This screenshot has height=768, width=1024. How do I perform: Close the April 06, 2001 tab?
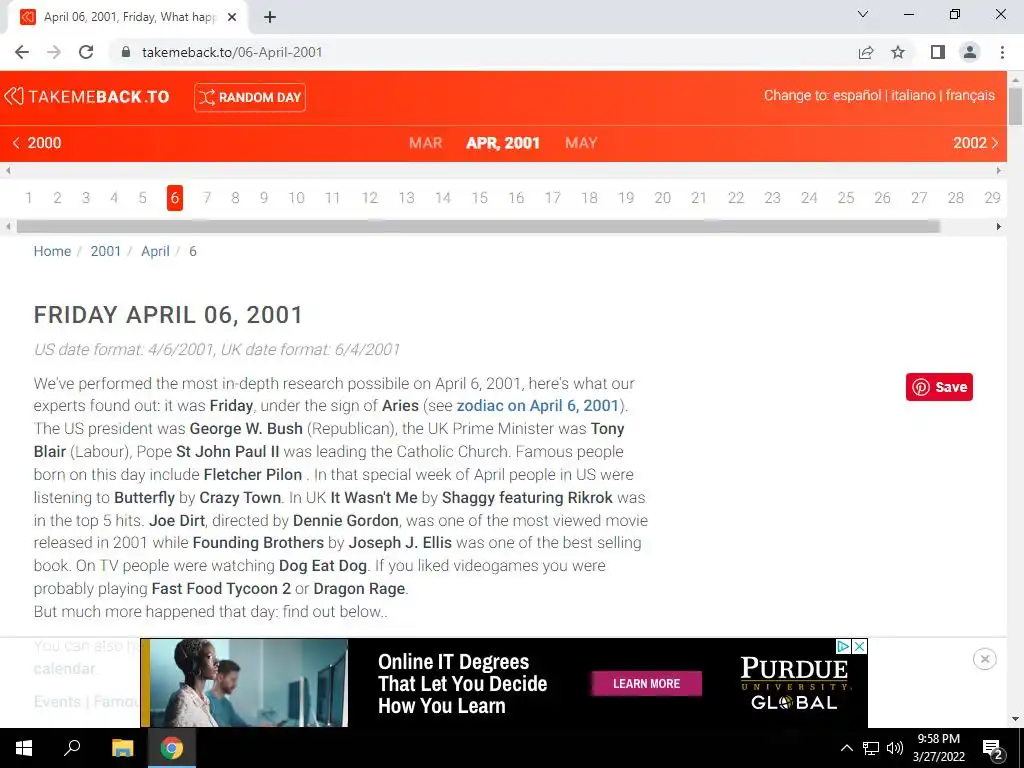(x=232, y=17)
